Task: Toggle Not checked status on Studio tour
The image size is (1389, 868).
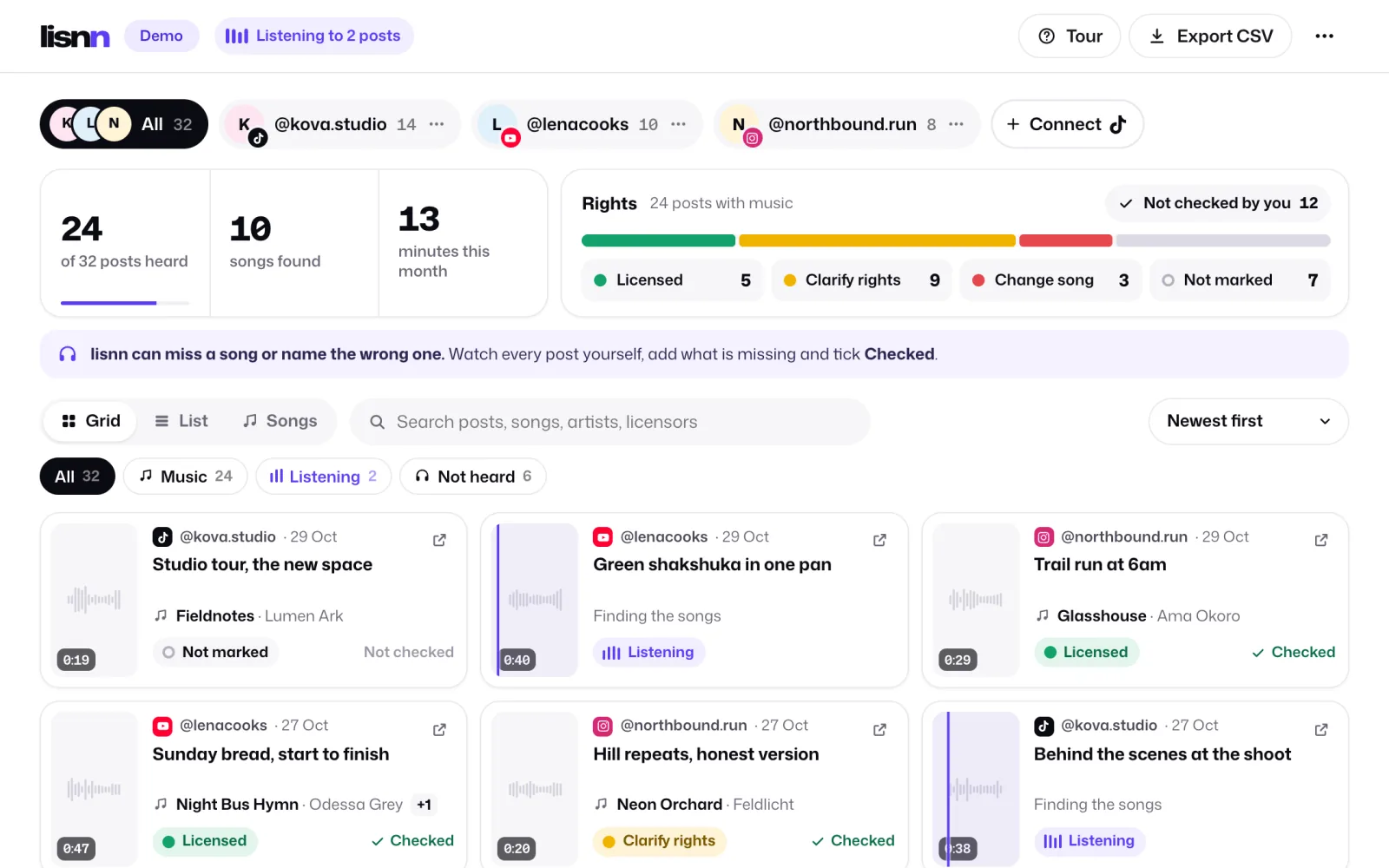Action: click(408, 652)
